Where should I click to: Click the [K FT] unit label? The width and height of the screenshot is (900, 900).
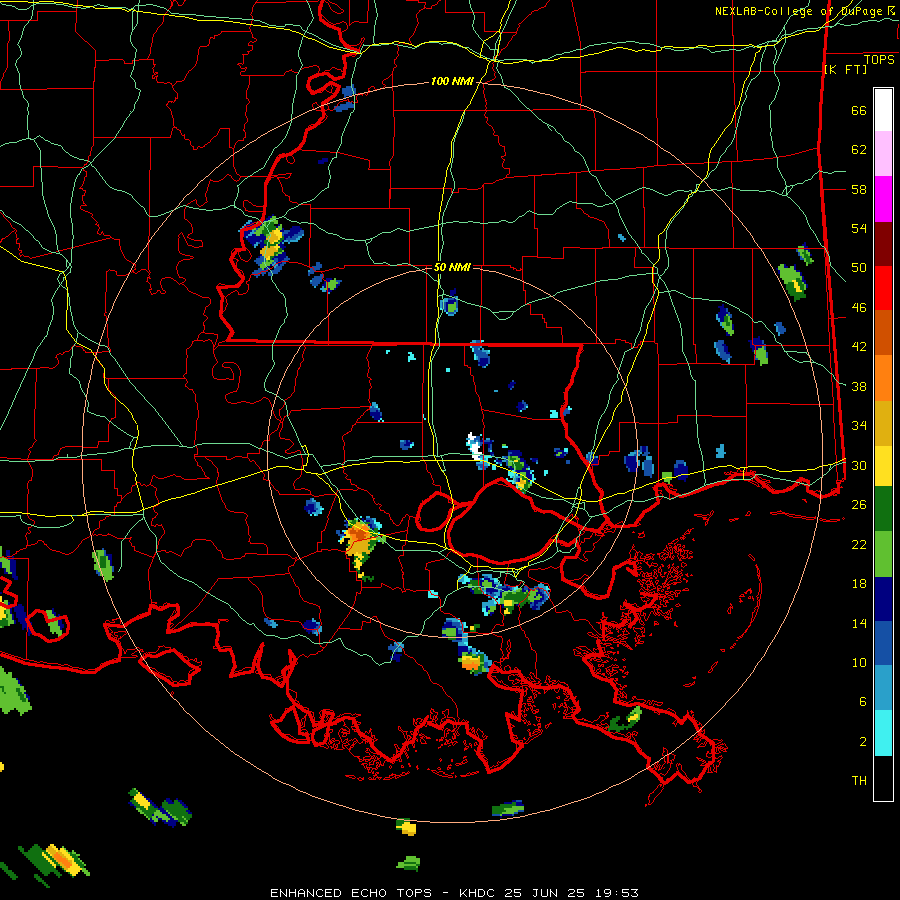pyautogui.click(x=845, y=70)
